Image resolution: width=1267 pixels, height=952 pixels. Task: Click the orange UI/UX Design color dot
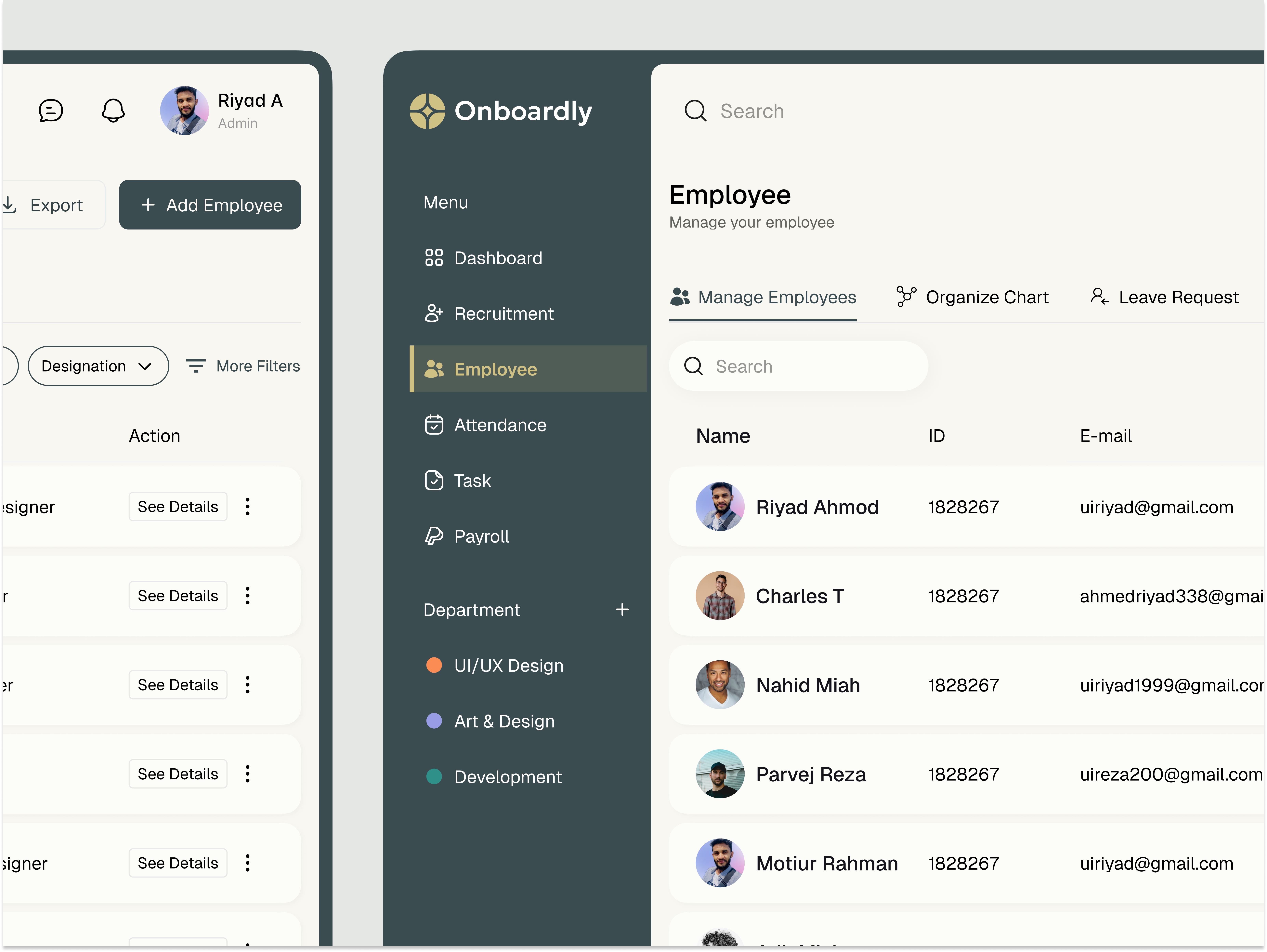434,665
